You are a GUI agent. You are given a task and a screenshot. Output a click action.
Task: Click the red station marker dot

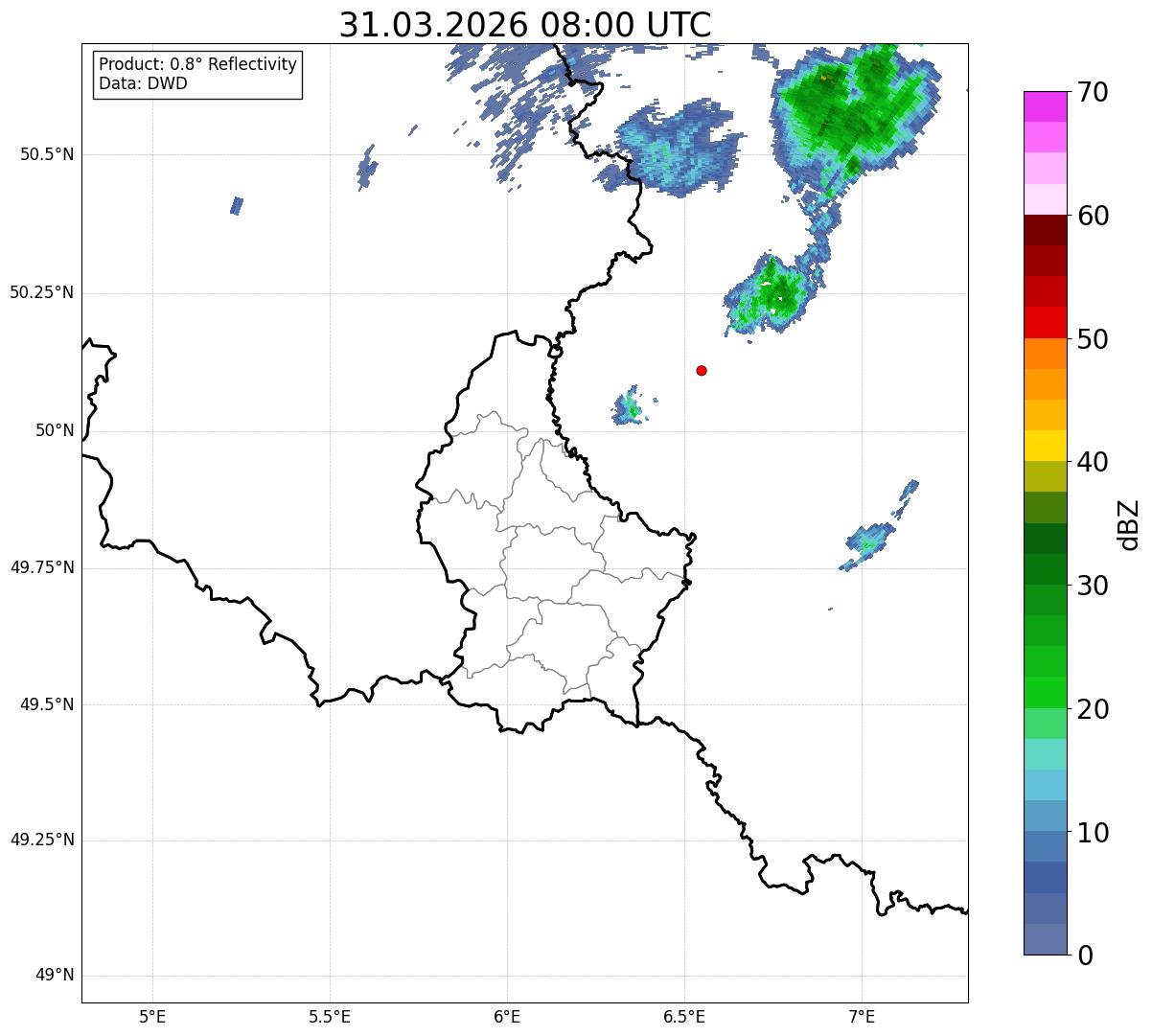tap(702, 370)
